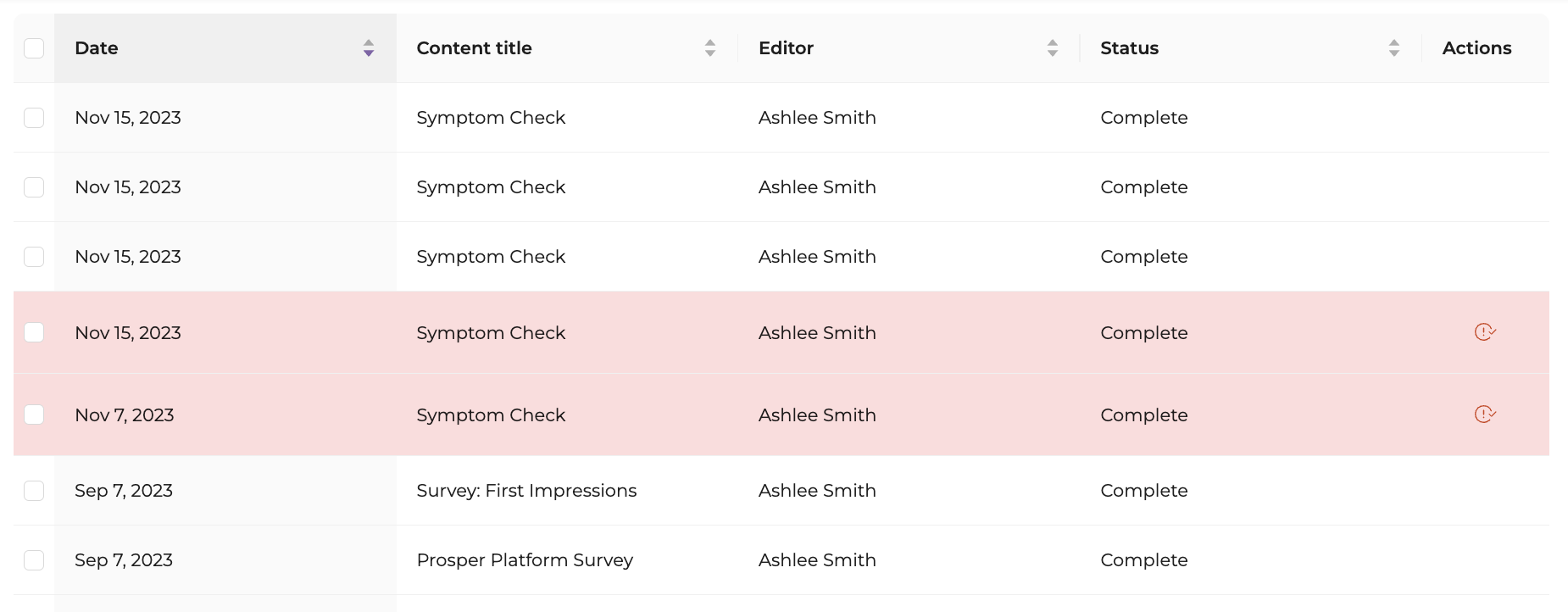
Task: Tick the Prosper Platform Survey row checkbox
Action: [34, 560]
